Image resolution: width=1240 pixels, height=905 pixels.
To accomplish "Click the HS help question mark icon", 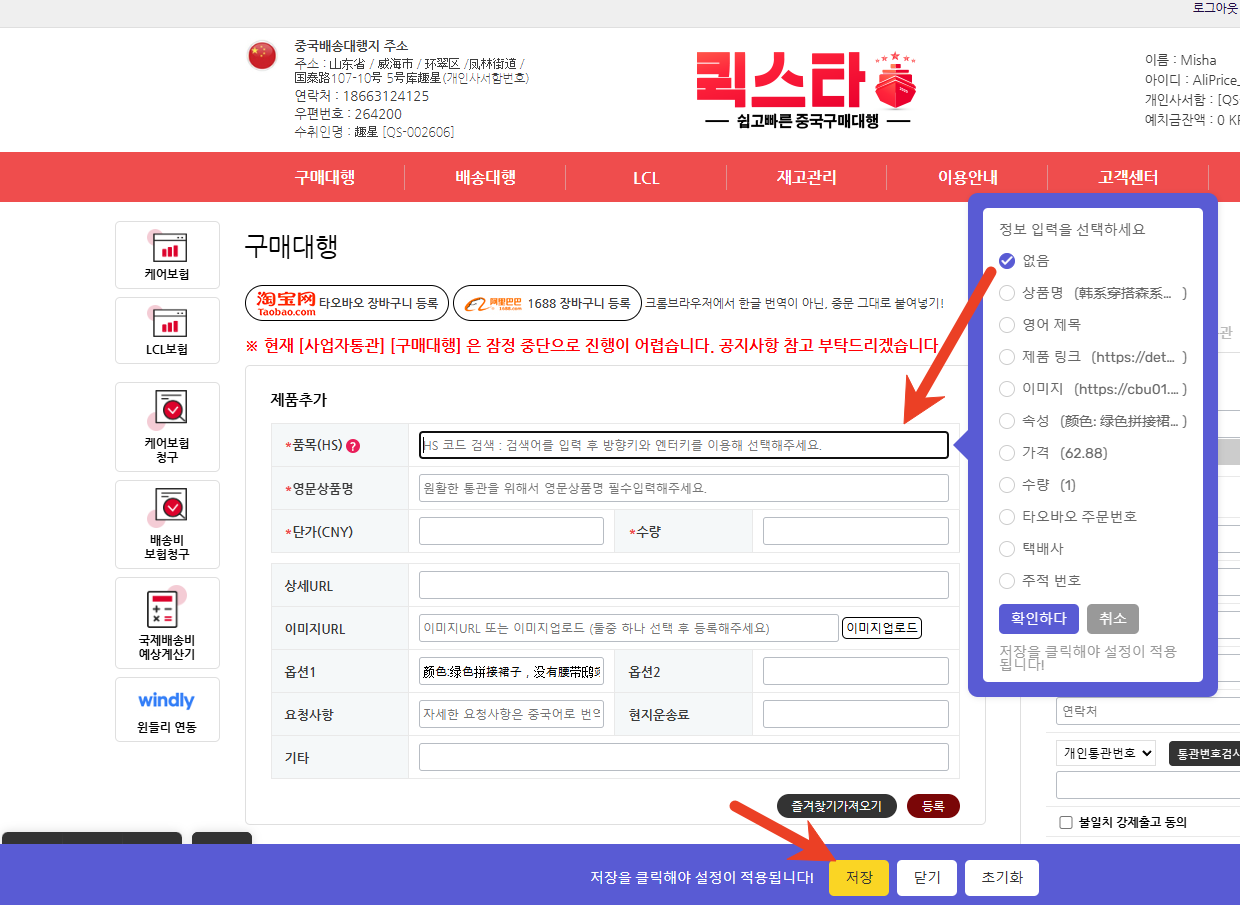I will (x=352, y=446).
